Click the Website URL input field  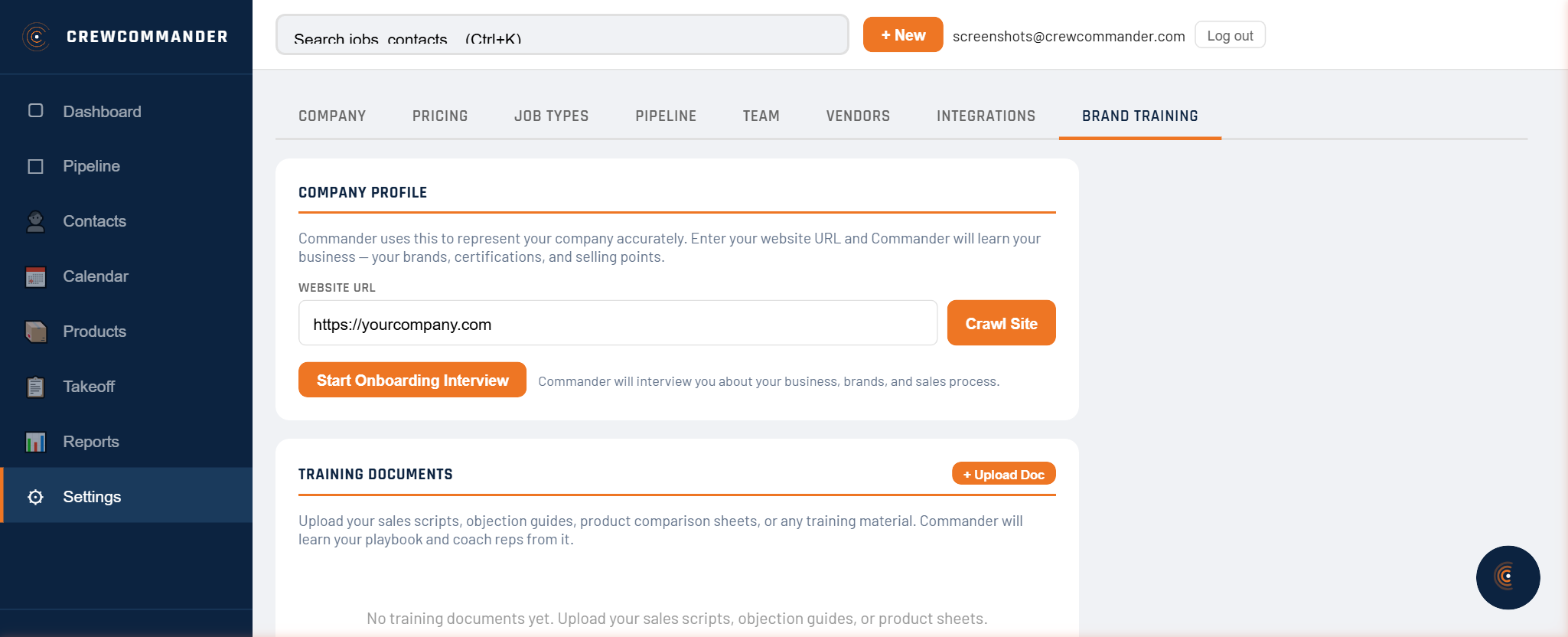618,323
